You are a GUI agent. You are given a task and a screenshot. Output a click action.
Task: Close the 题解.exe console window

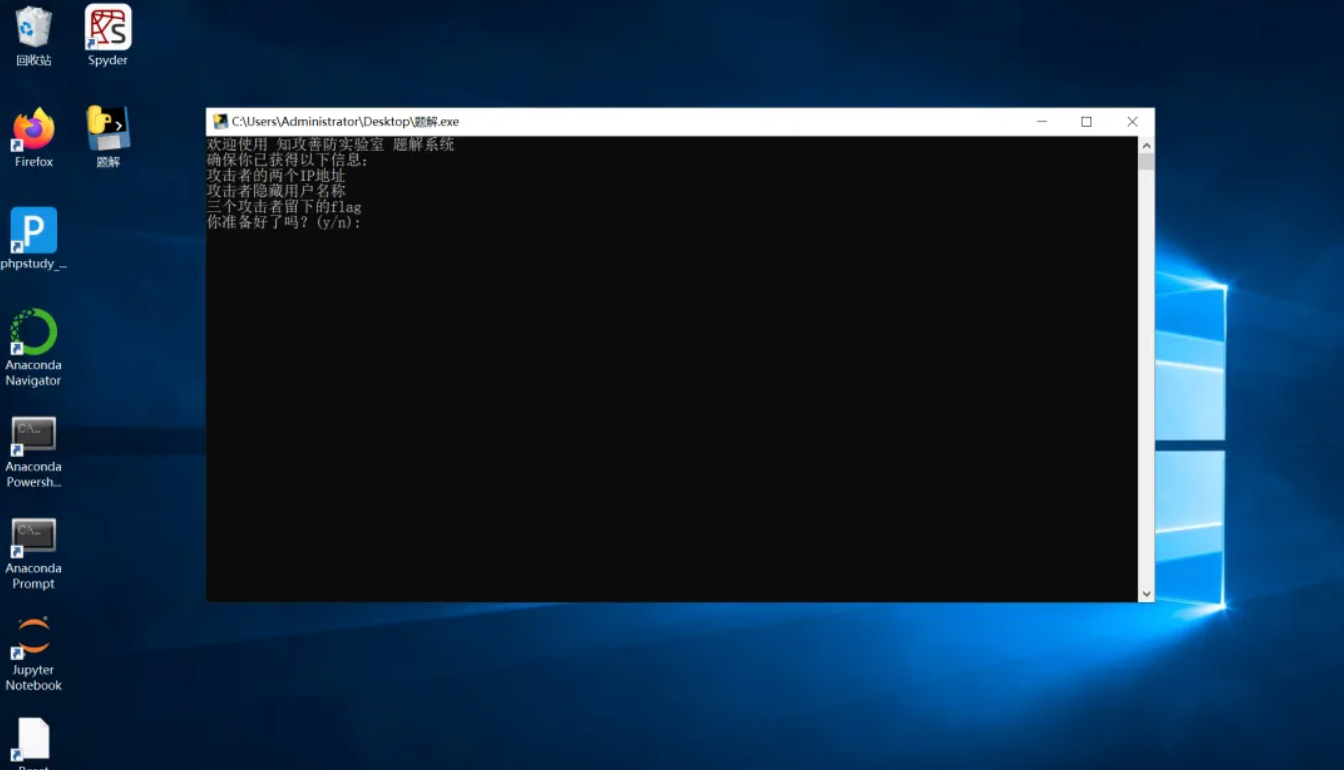coord(1132,122)
